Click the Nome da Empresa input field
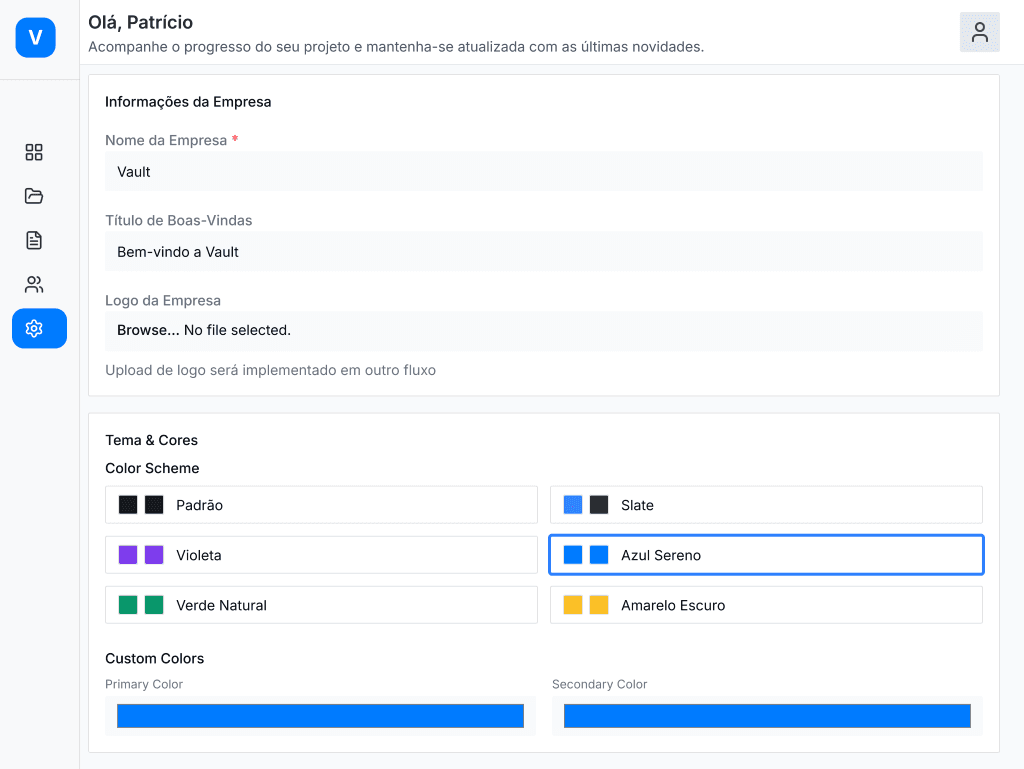Viewport: 1024px width, 769px height. (x=544, y=172)
